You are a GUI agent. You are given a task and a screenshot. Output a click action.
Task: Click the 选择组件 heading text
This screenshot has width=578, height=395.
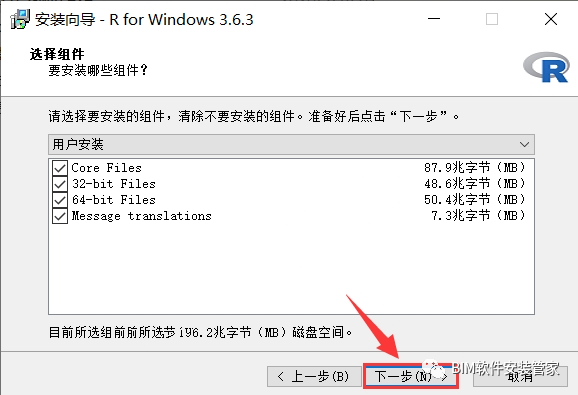click(57, 54)
